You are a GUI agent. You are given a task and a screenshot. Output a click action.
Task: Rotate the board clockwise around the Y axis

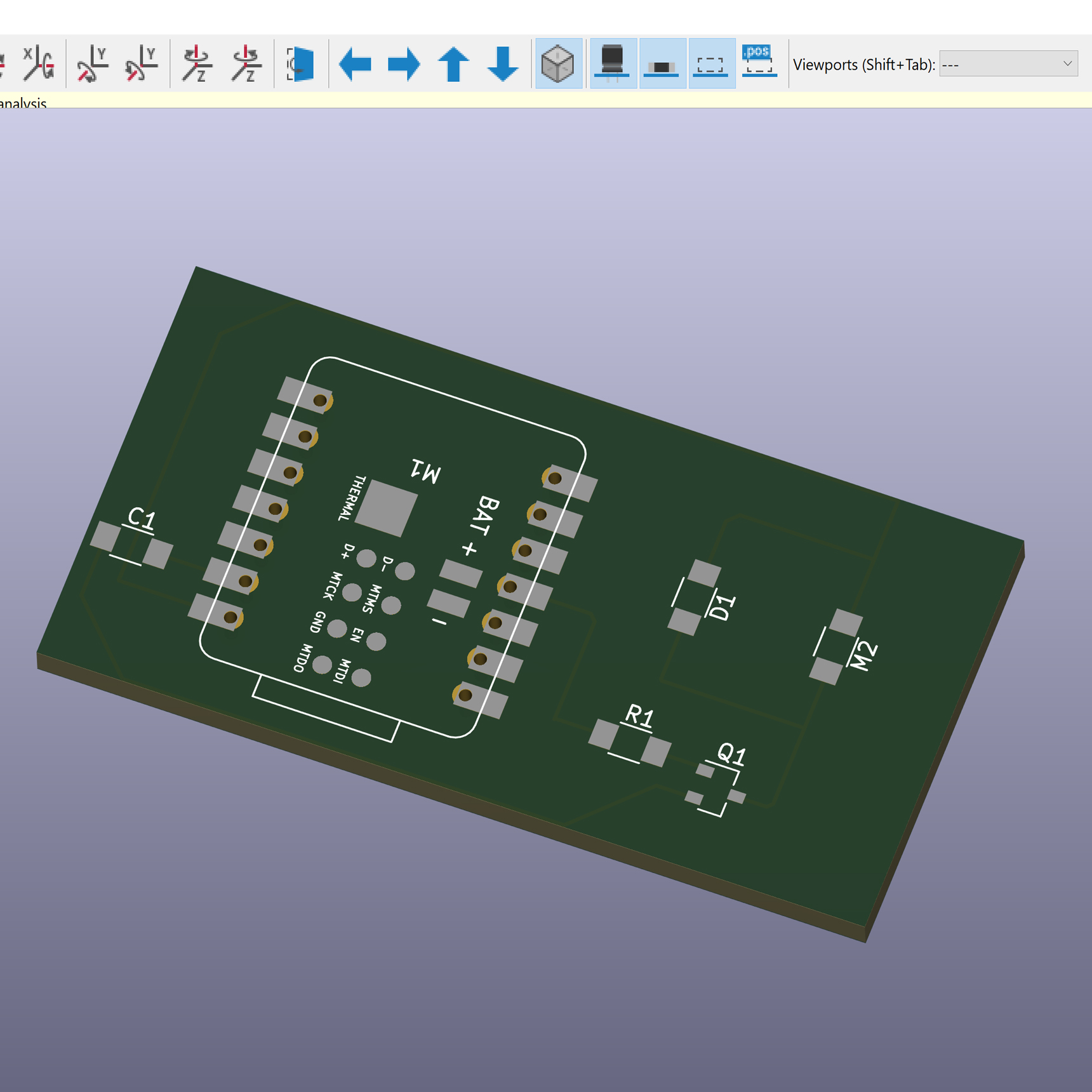click(92, 63)
